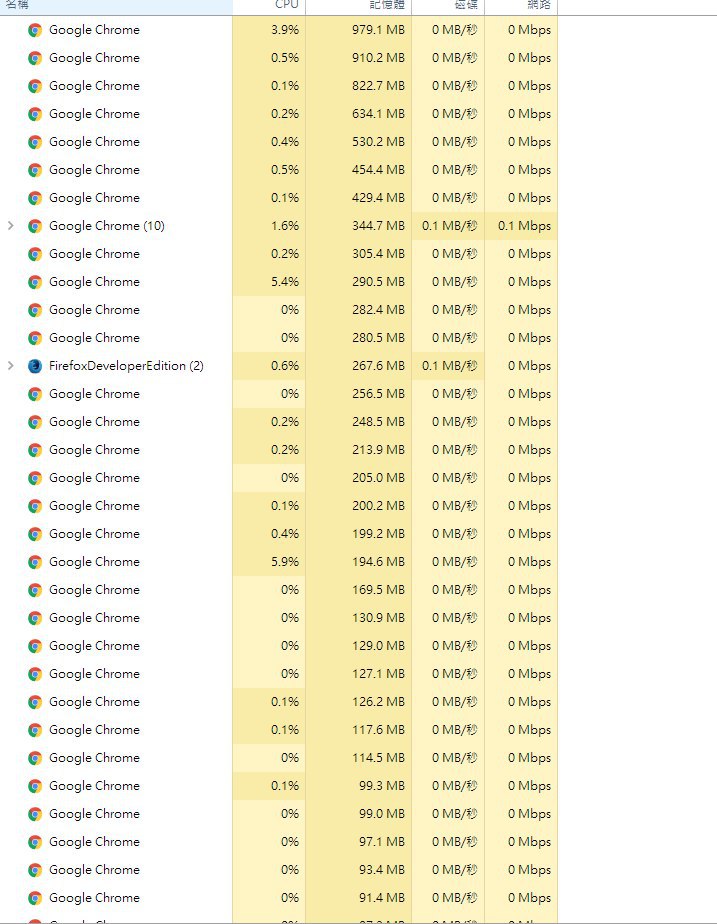
Task: Select the Chrome row with 5.9% CPU
Action: [x=279, y=562]
